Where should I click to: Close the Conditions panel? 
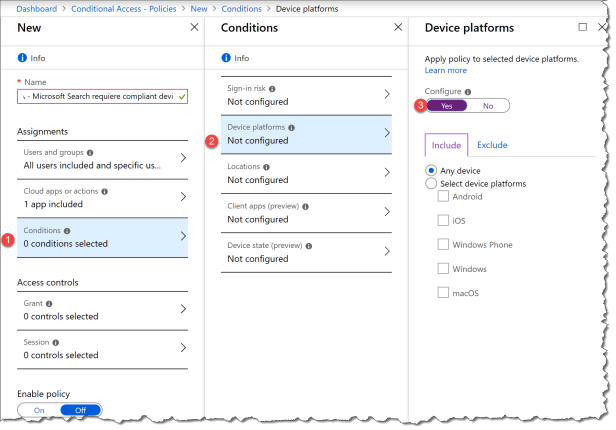tap(398, 27)
